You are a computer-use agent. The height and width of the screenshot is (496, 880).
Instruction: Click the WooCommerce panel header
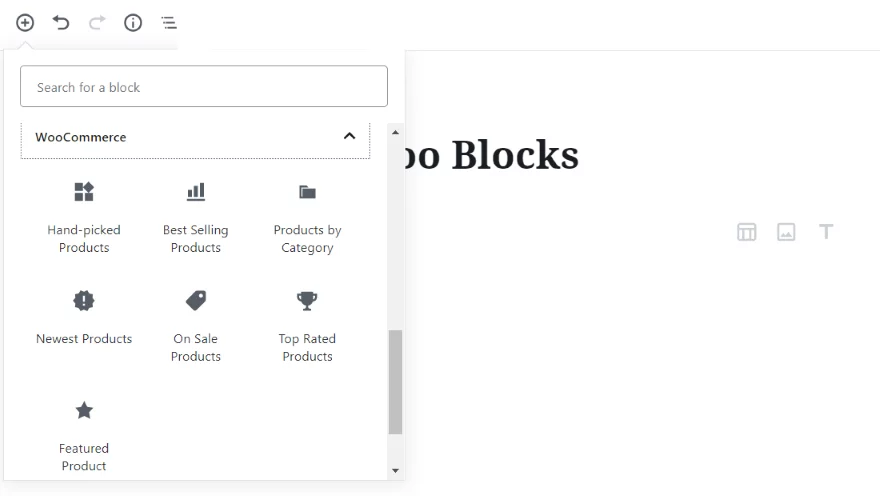(195, 137)
